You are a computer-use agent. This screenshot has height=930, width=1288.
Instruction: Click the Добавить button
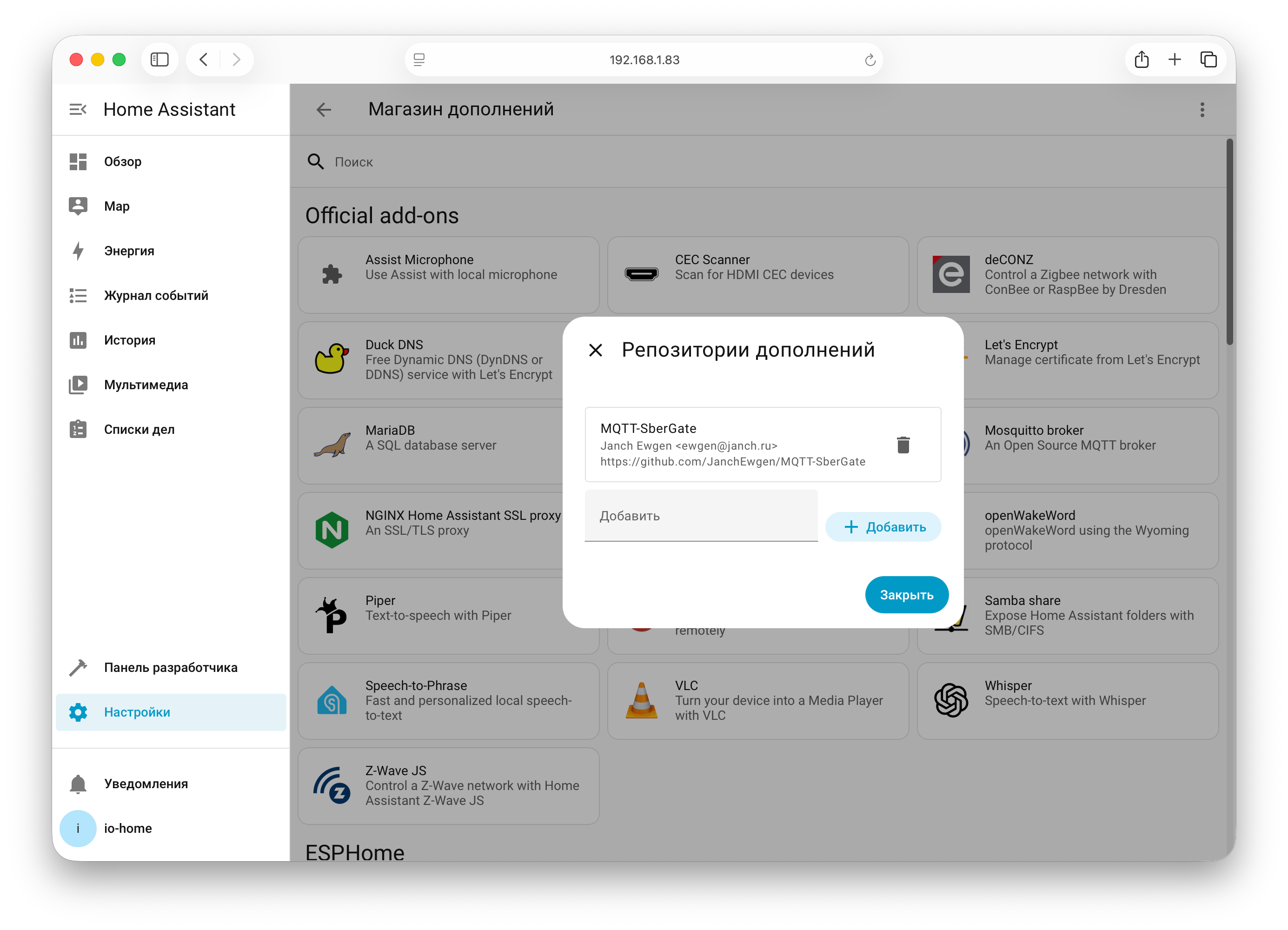pyautogui.click(x=883, y=527)
